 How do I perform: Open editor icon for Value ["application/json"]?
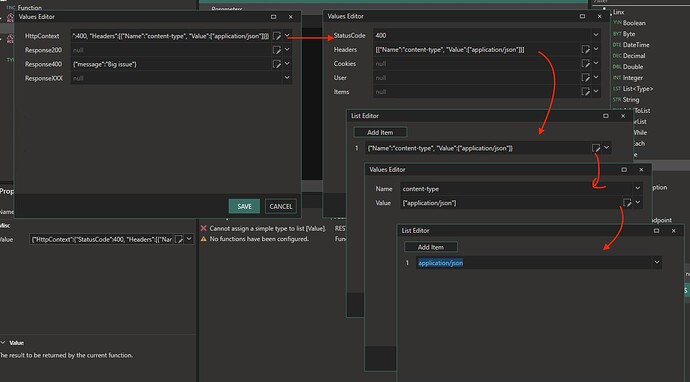pos(627,202)
